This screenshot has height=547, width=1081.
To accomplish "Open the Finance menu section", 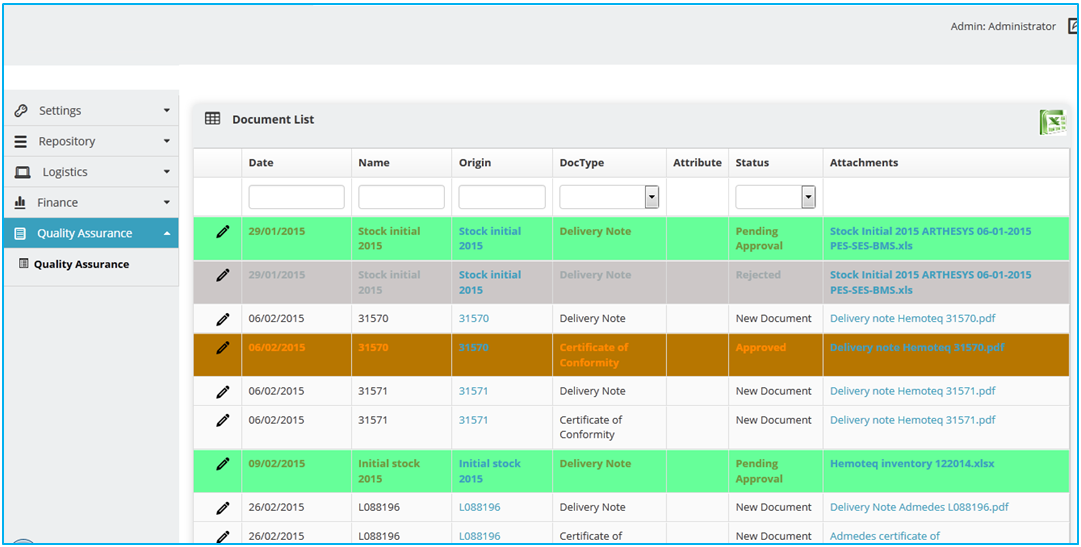I will point(90,203).
